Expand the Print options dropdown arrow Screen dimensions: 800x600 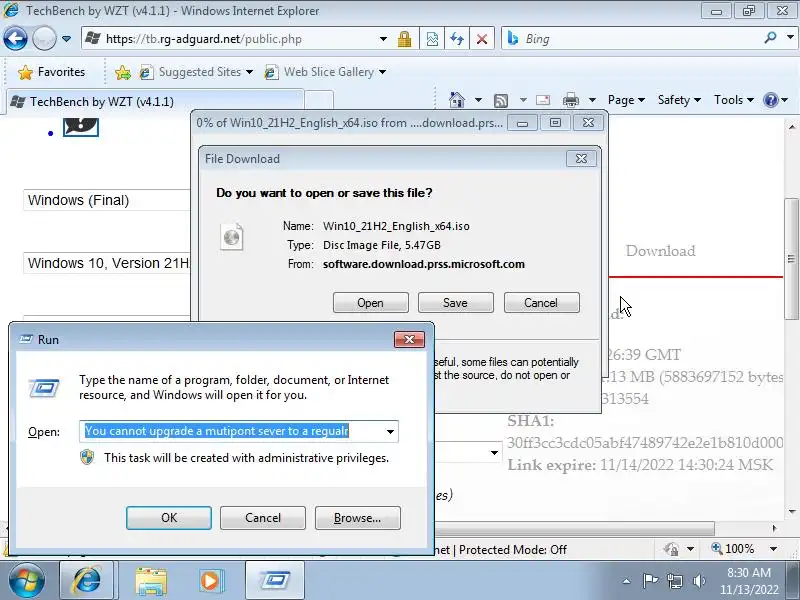pos(592,100)
